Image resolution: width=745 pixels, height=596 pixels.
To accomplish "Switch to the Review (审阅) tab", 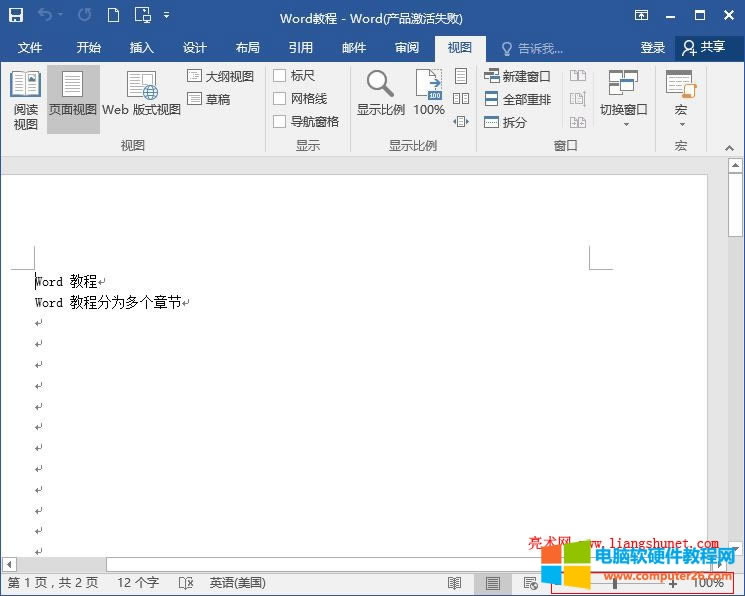I will tap(406, 48).
